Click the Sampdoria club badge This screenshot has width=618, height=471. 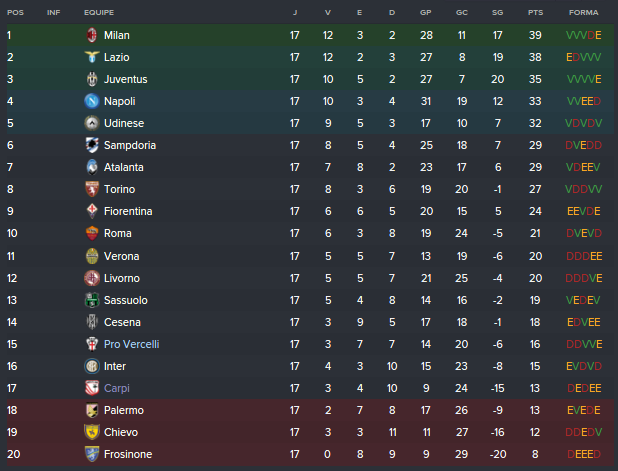coord(92,145)
